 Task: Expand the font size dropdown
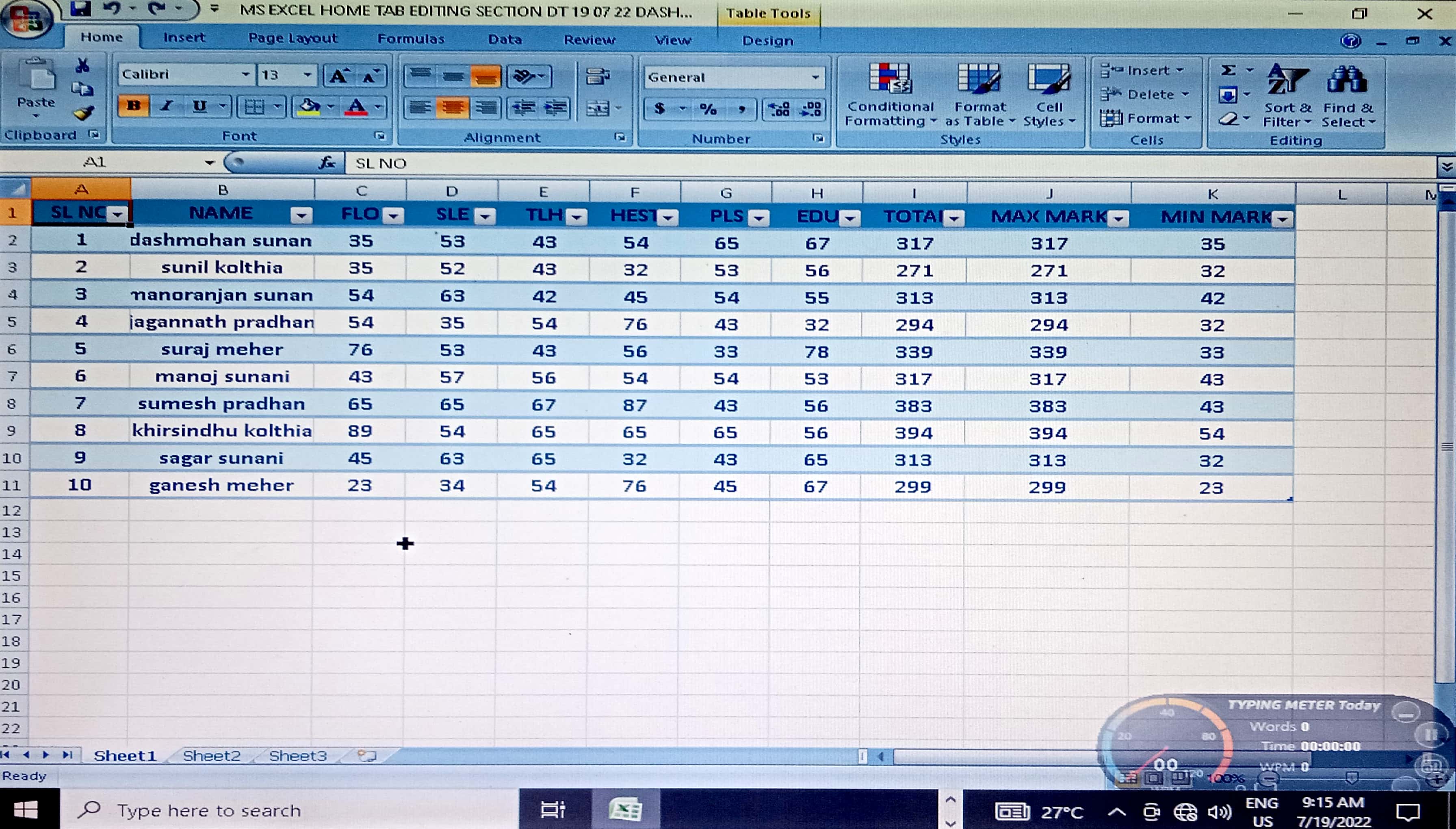[x=308, y=75]
